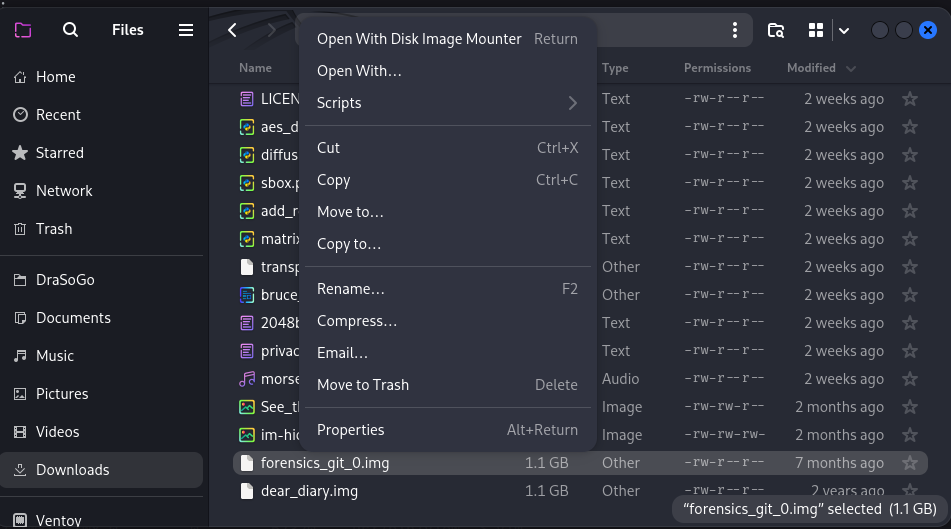The width and height of the screenshot is (951, 529).
Task: Open Home in the sidebar
Action: tap(101, 77)
